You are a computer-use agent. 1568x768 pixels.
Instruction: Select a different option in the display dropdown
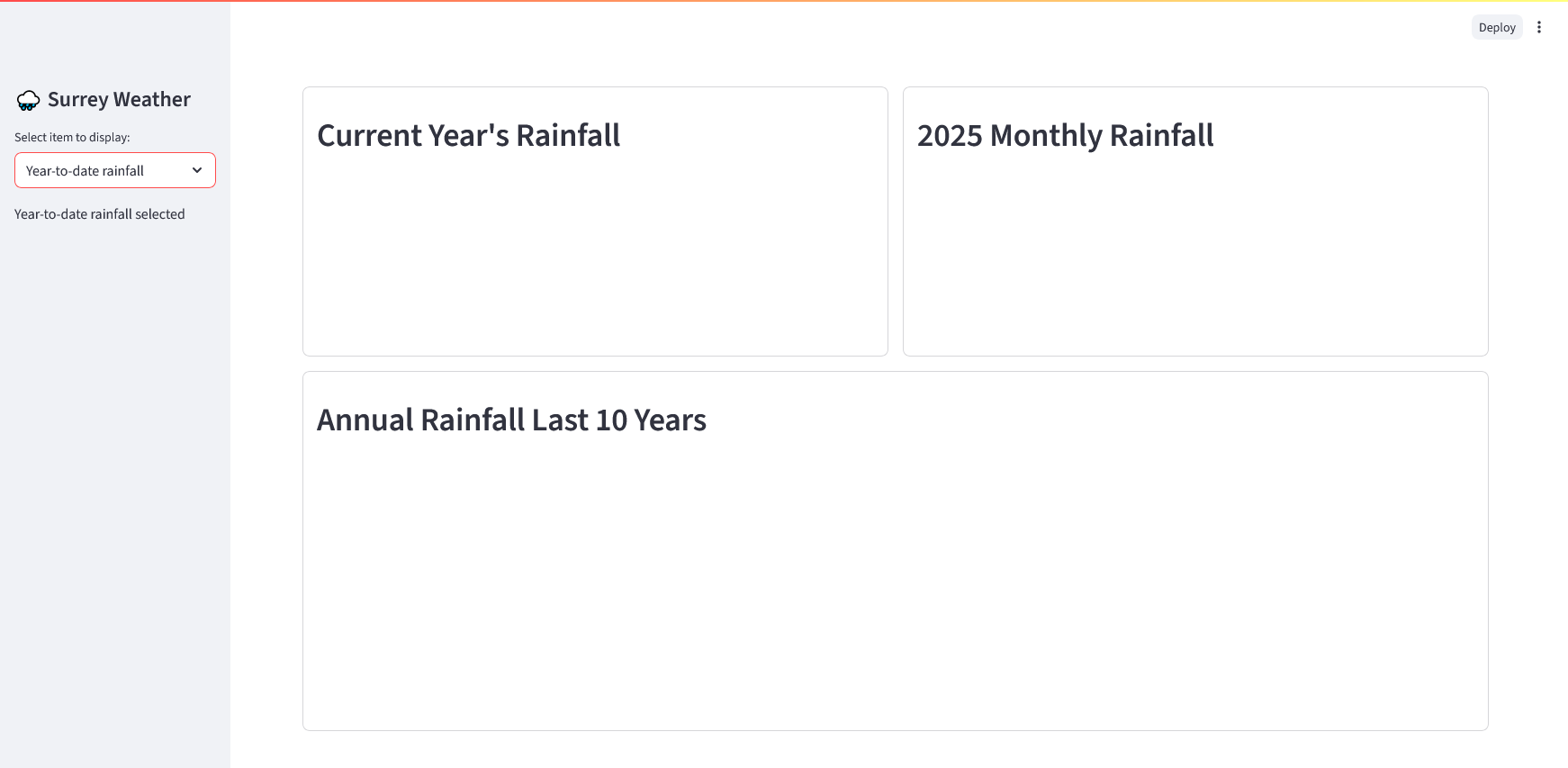[x=114, y=170]
